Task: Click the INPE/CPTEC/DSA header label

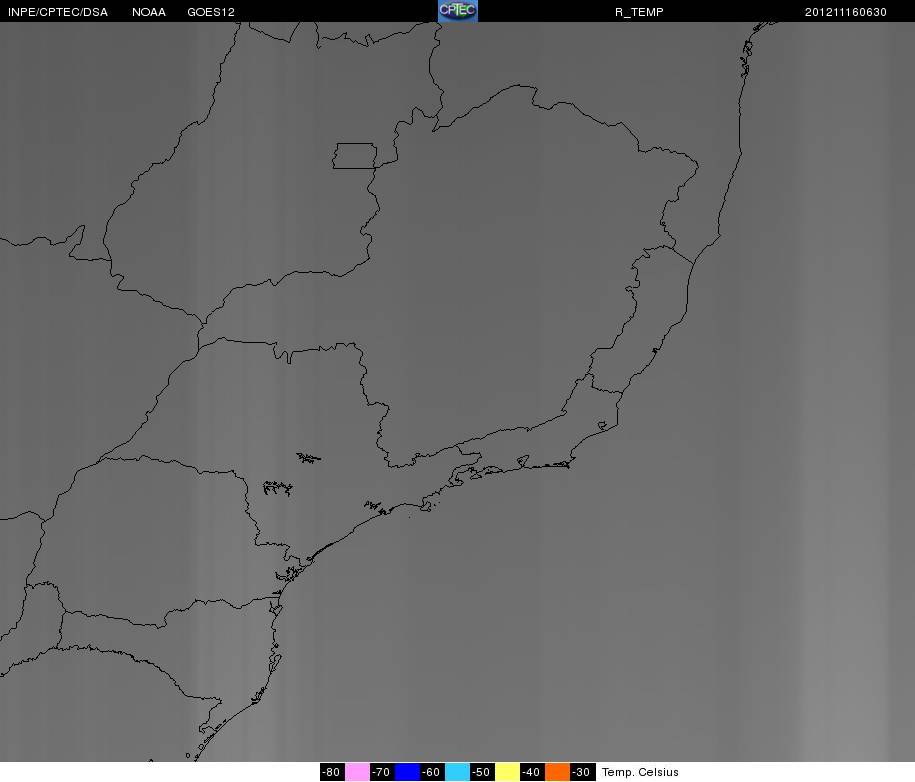Action: click(x=58, y=12)
